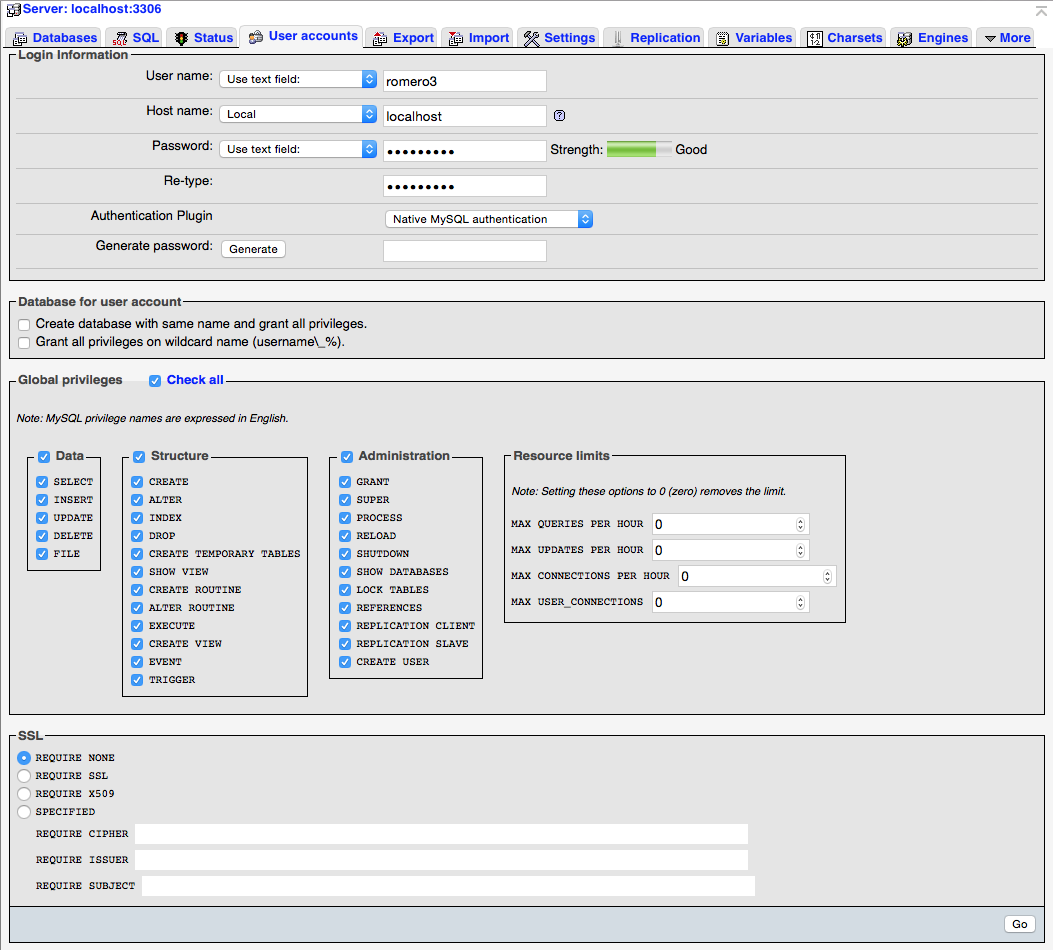This screenshot has width=1053, height=950.
Task: Select the REQUIRE SSL option
Action: coord(23,775)
